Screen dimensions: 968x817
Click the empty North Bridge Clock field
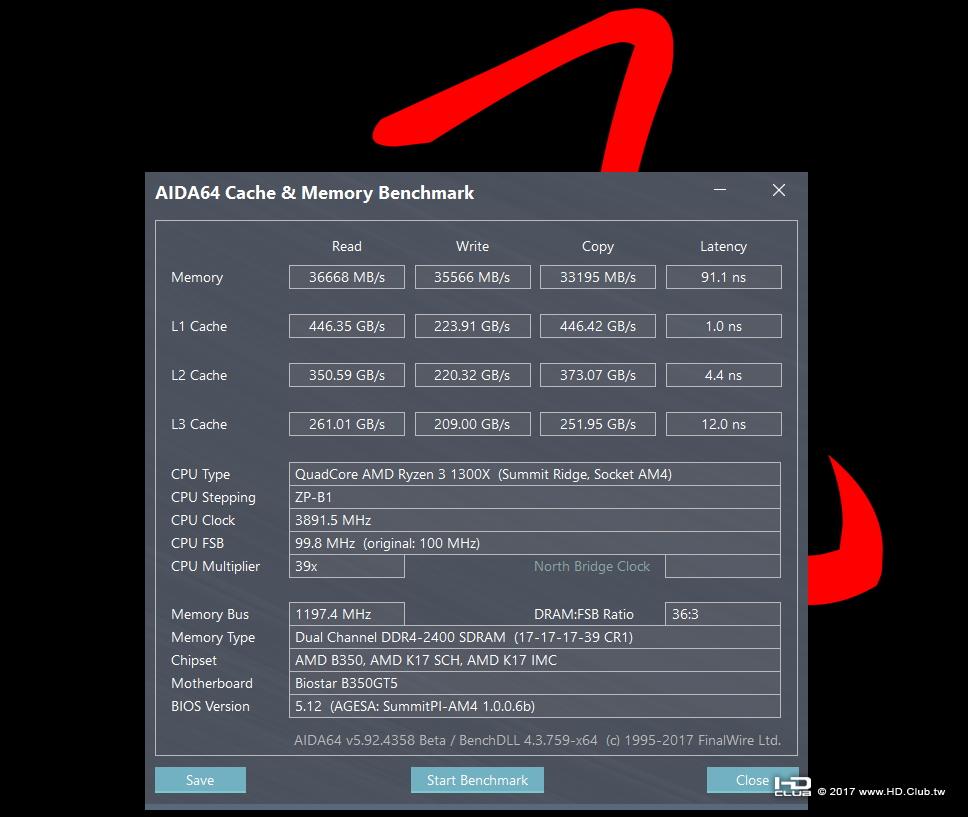tap(723, 566)
